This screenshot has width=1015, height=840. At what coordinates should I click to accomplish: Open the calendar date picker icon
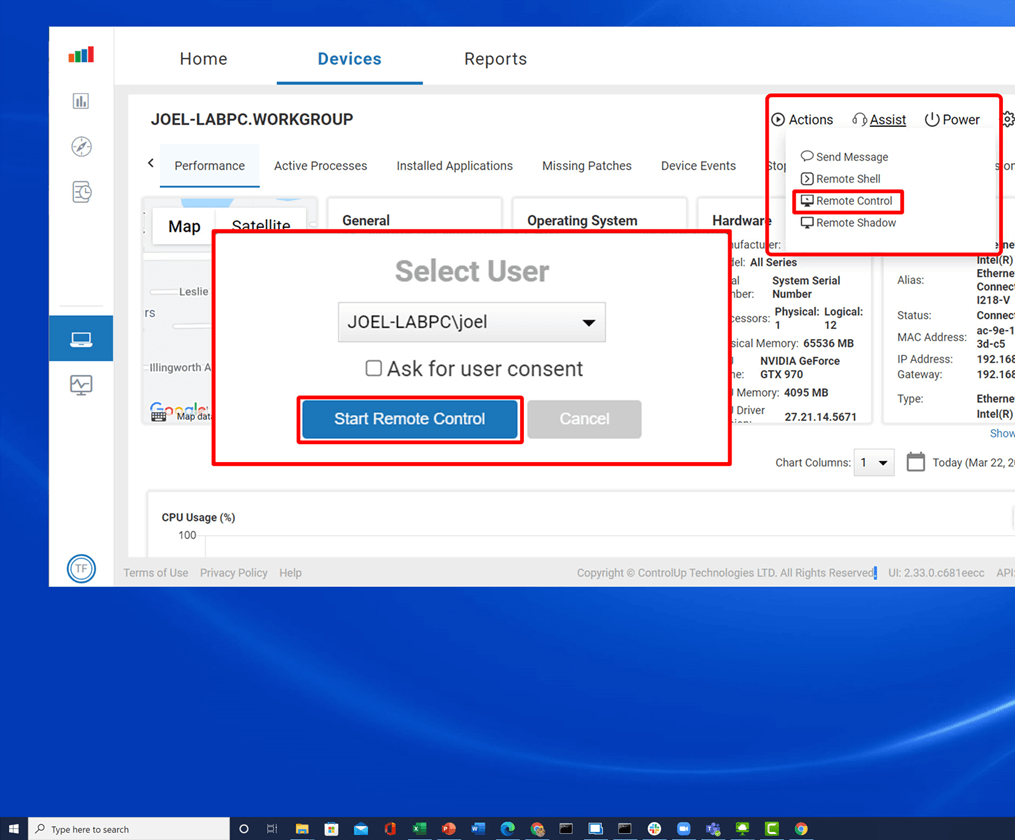pyautogui.click(x=915, y=462)
